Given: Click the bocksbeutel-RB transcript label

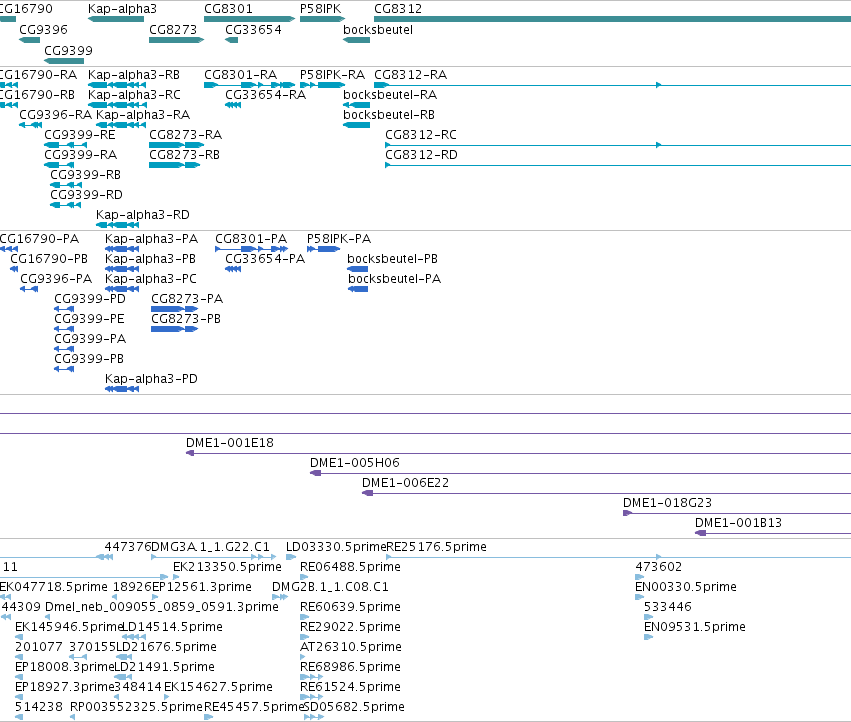Looking at the screenshot, I should click(x=389, y=115).
